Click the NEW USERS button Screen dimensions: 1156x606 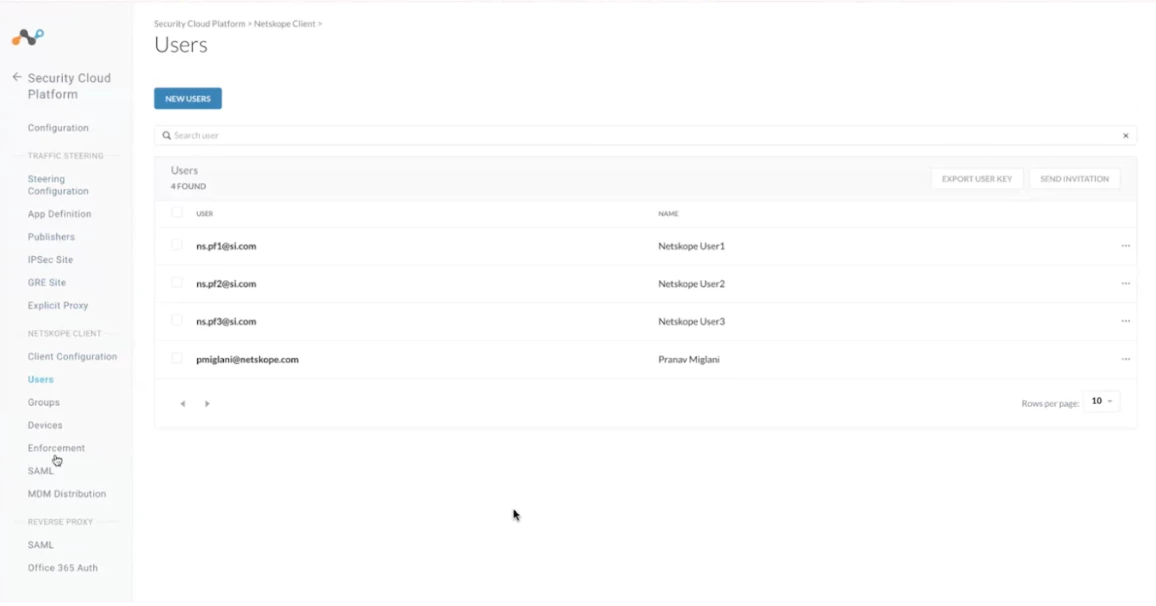click(188, 99)
